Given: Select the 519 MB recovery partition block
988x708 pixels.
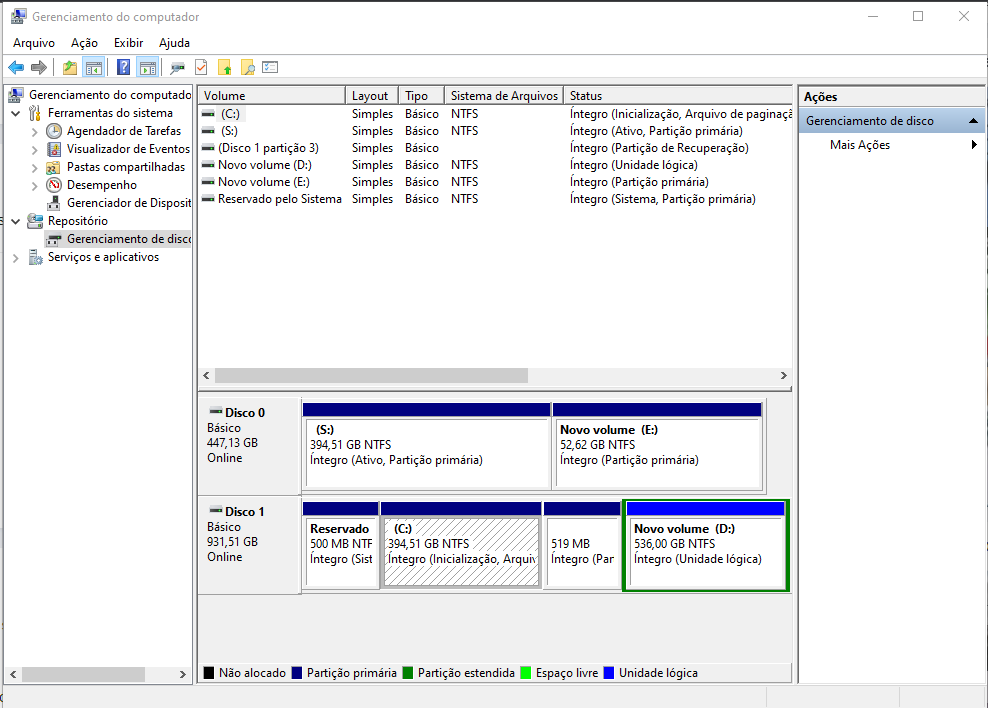Looking at the screenshot, I should (x=582, y=545).
